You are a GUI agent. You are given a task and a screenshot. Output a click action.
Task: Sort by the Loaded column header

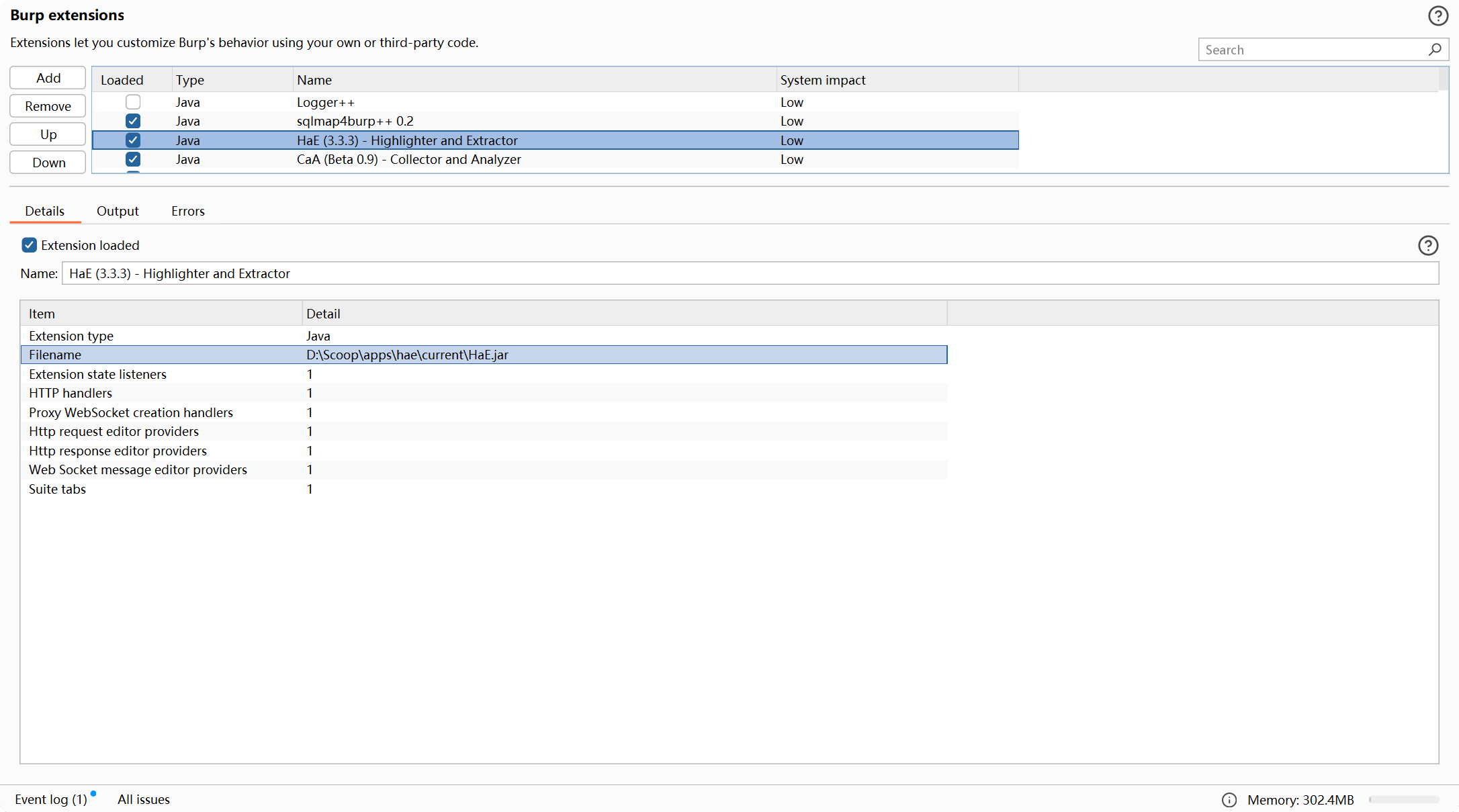click(x=132, y=80)
